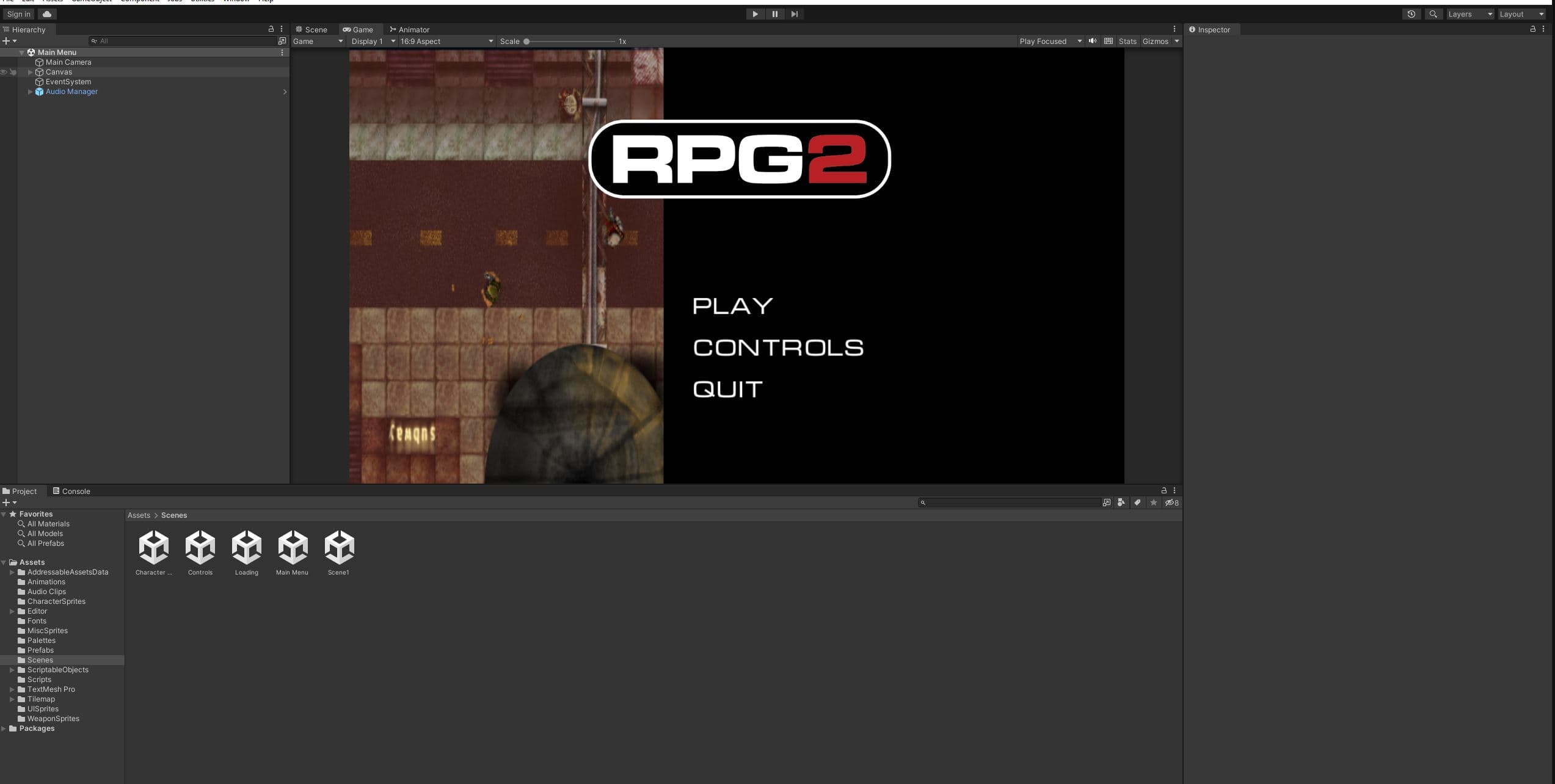Screen dimensions: 1555x784
Task: Click the Search by Type icon in Project
Action: coord(1121,503)
